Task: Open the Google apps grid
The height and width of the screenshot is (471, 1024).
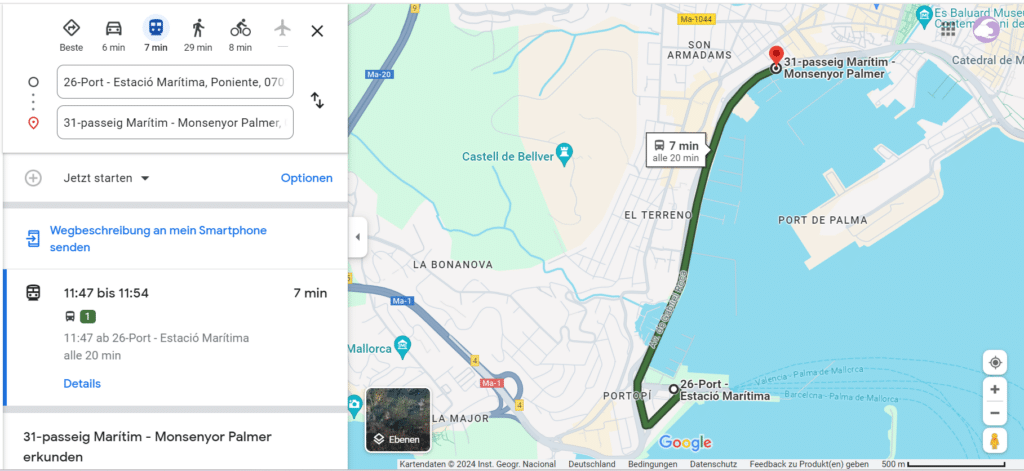Action: (948, 27)
